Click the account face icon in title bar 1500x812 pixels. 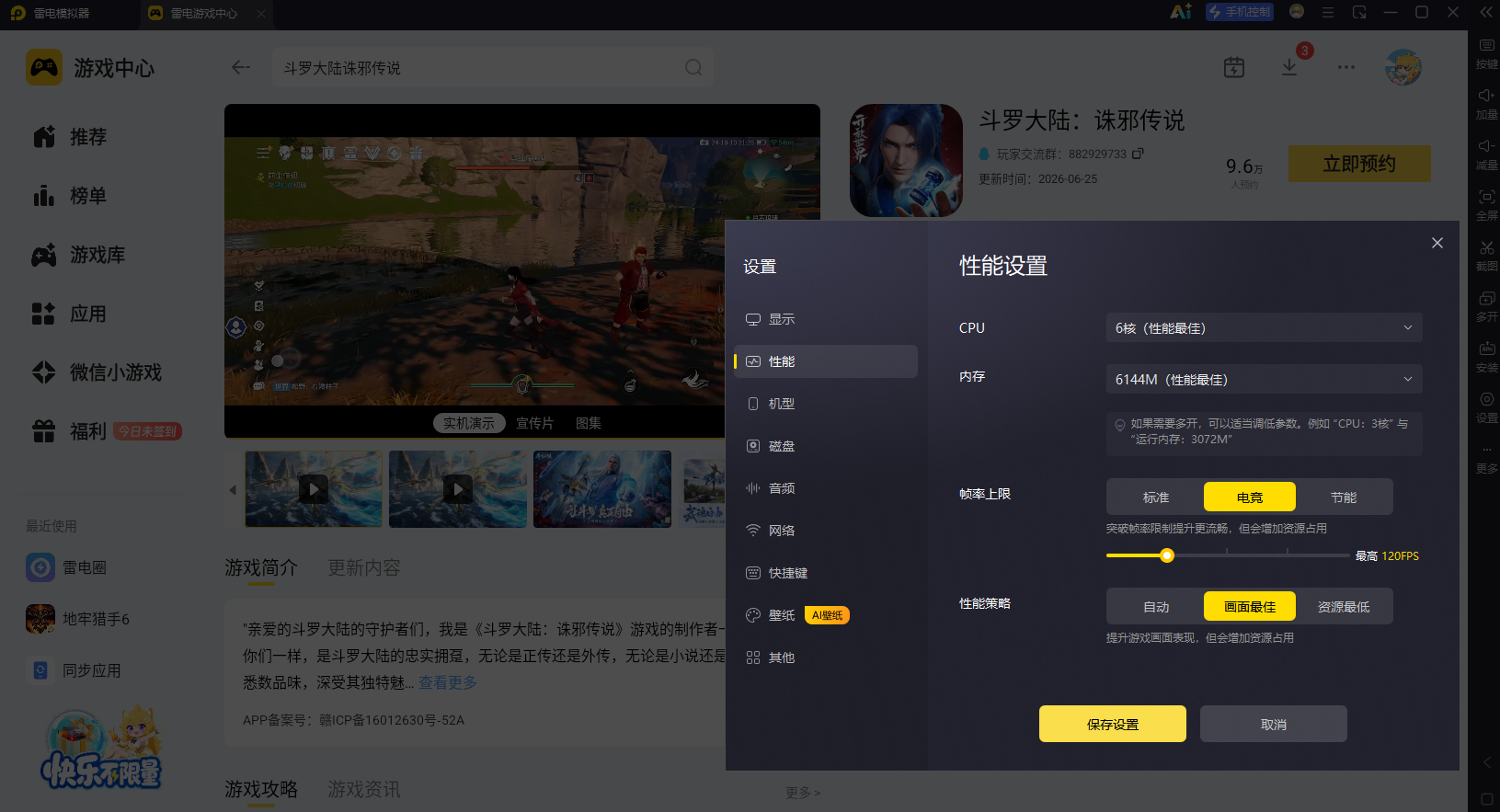pyautogui.click(x=1297, y=12)
